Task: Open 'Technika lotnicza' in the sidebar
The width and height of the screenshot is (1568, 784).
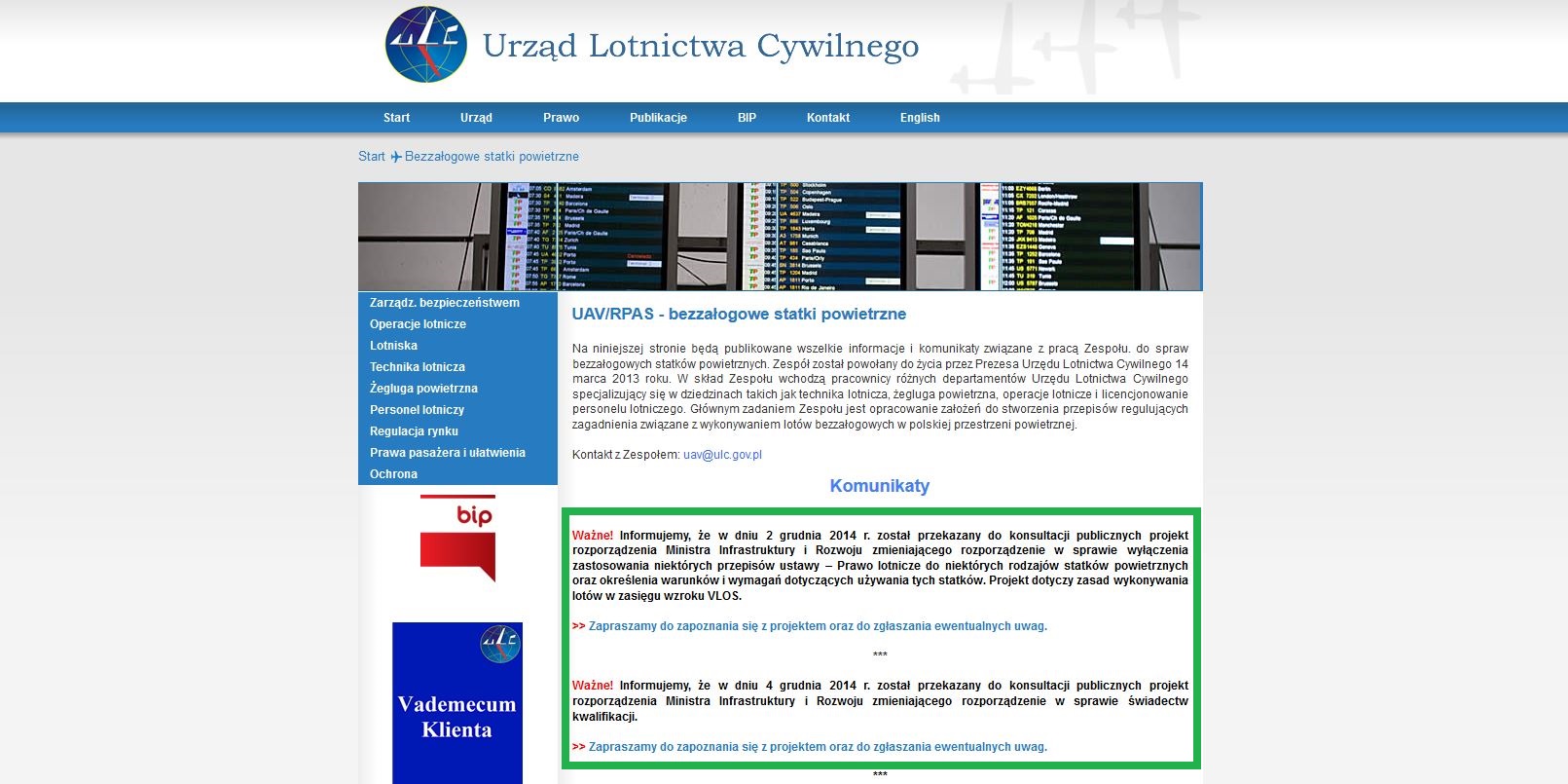Action: point(418,367)
